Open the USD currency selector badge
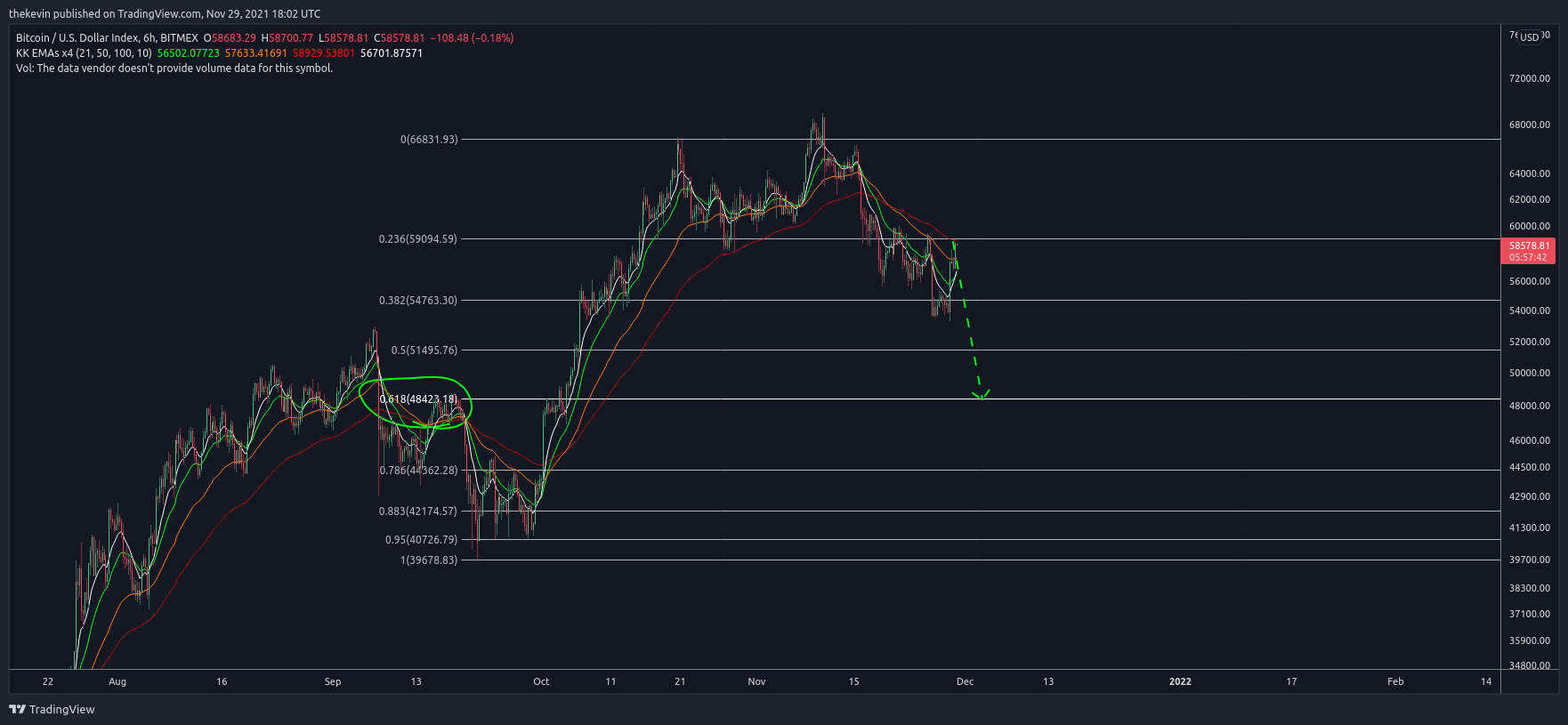This screenshot has width=1568, height=725. [1529, 37]
